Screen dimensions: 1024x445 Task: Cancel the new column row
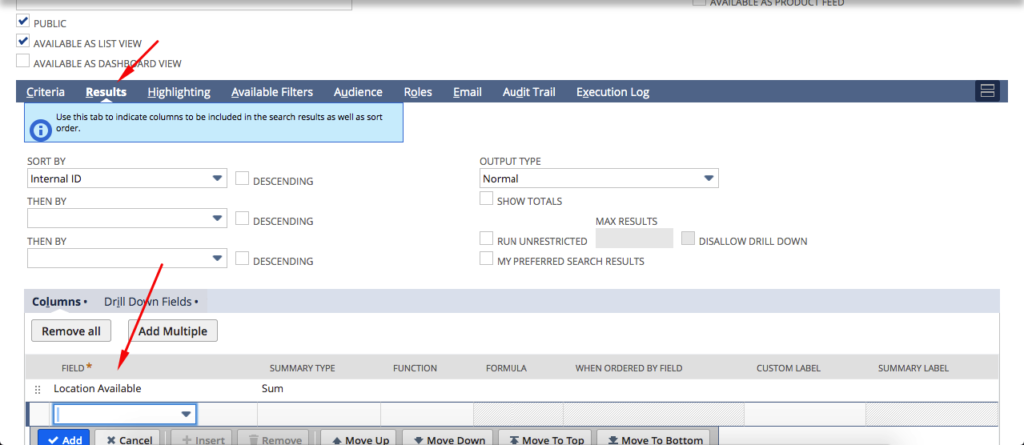pos(127,438)
